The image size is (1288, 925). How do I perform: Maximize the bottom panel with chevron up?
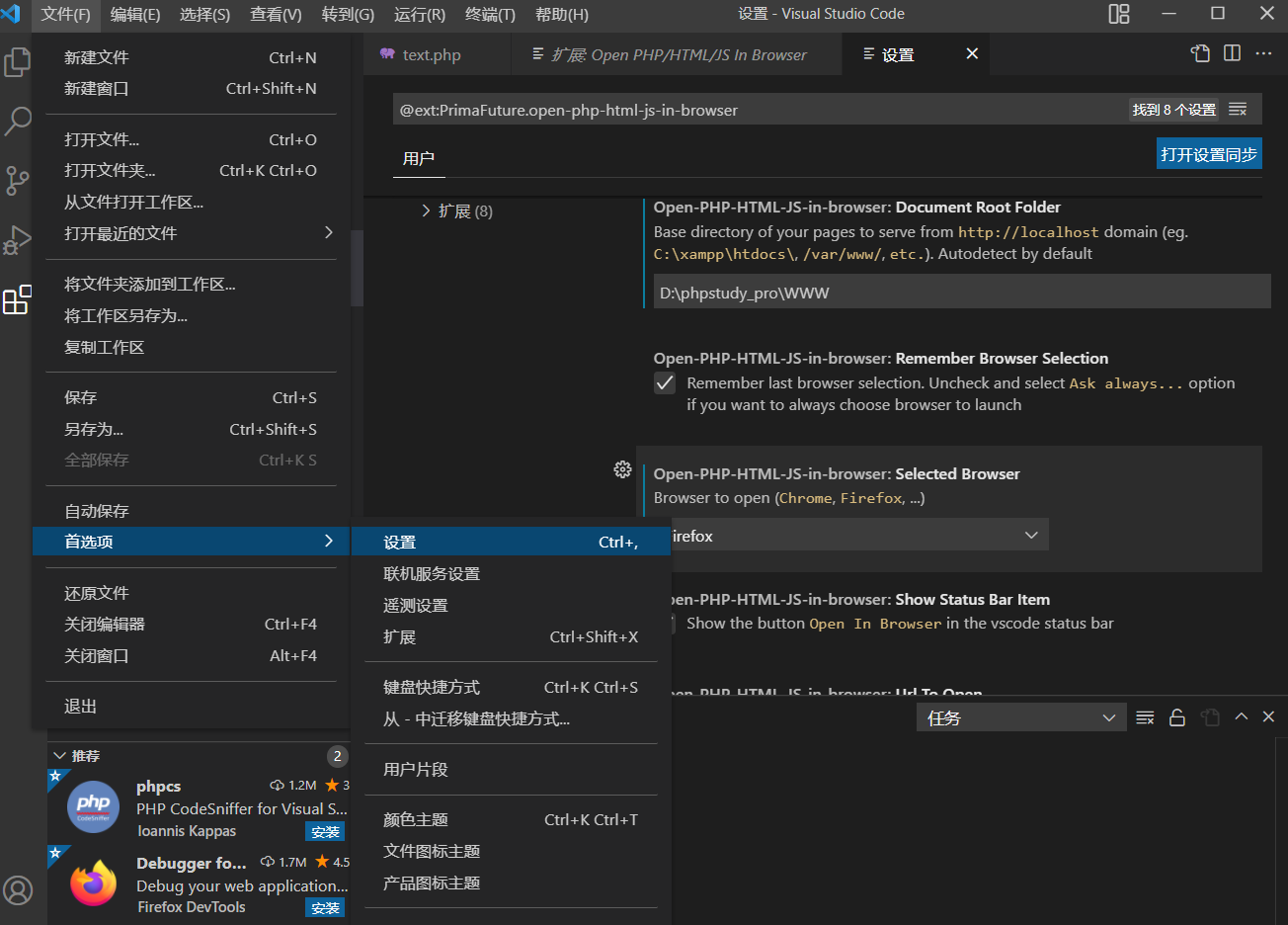click(x=1242, y=716)
